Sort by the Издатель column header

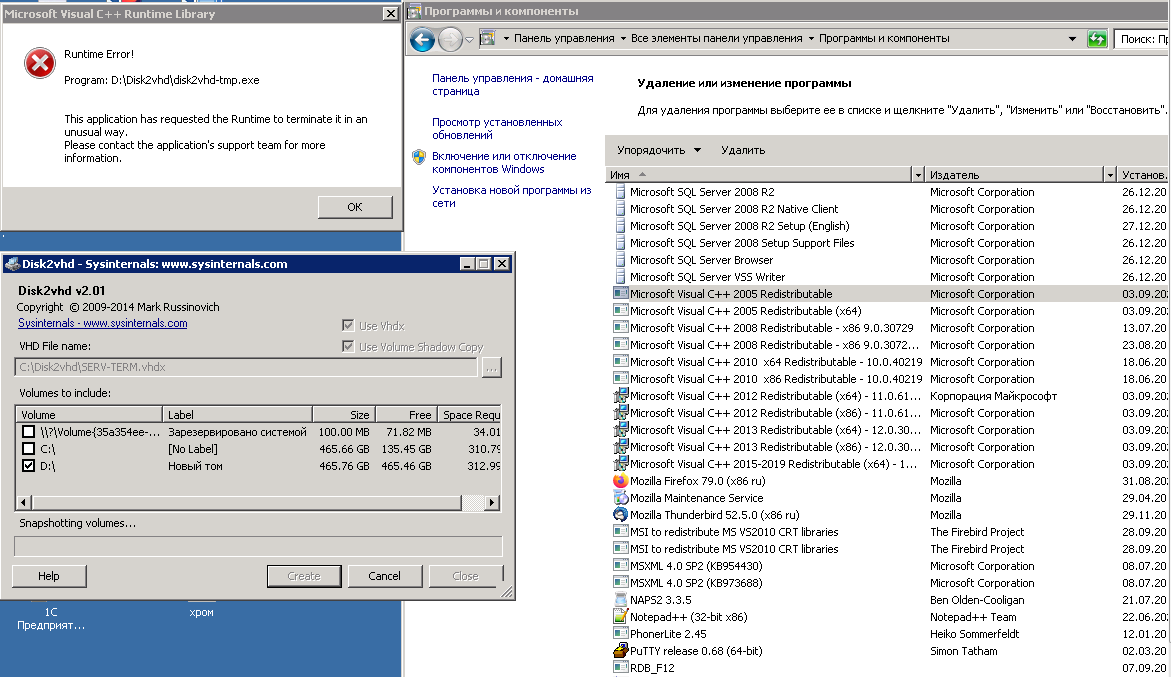(x=1014, y=175)
